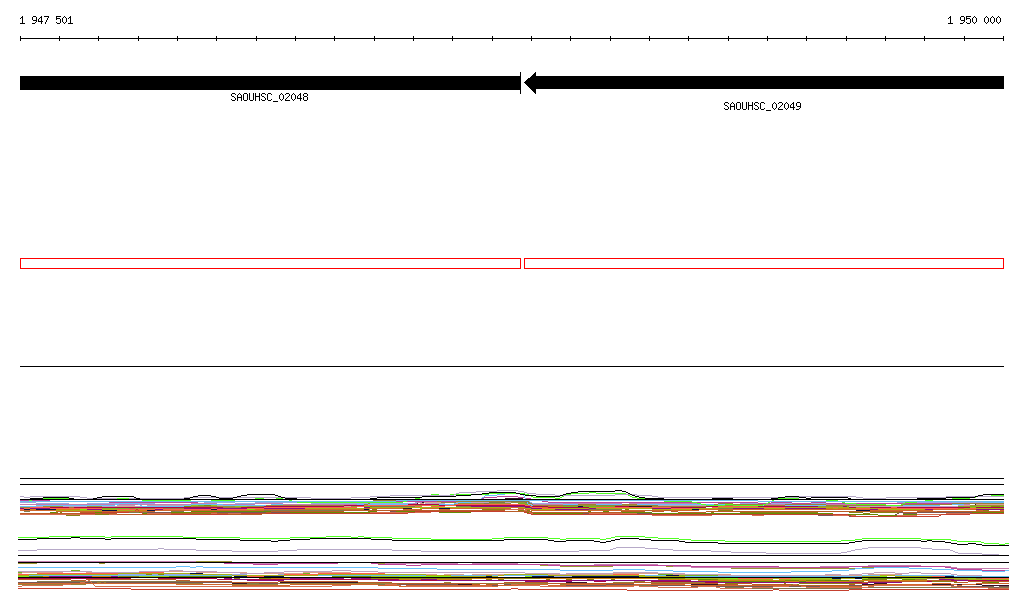This screenshot has width=1024, height=611.
Task: Click the SAOUHSC_02049 label text
Action: (x=762, y=106)
